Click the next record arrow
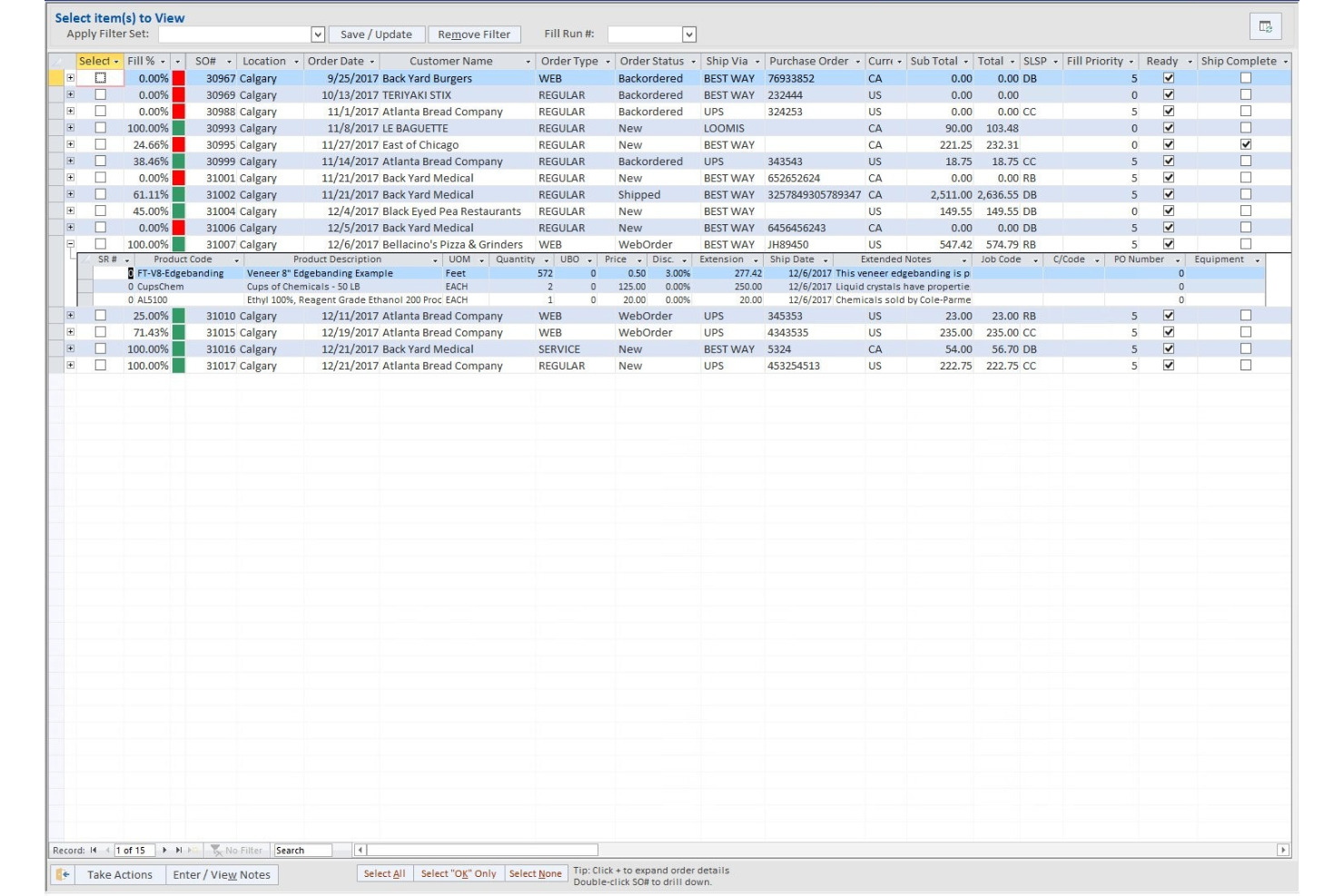Viewport: 1344px width, 896px height. click(164, 850)
